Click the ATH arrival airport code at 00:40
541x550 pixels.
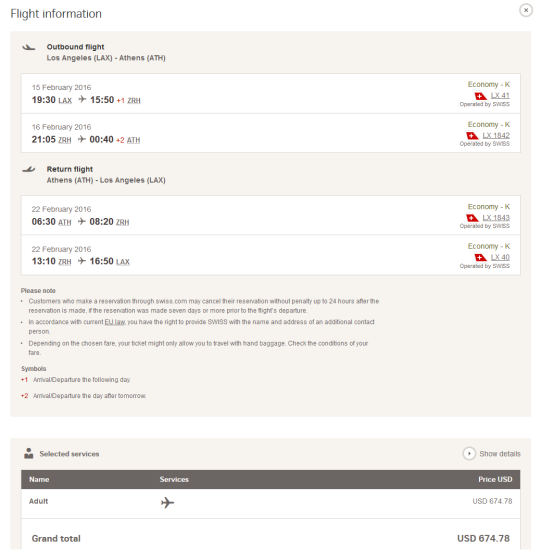(133, 140)
